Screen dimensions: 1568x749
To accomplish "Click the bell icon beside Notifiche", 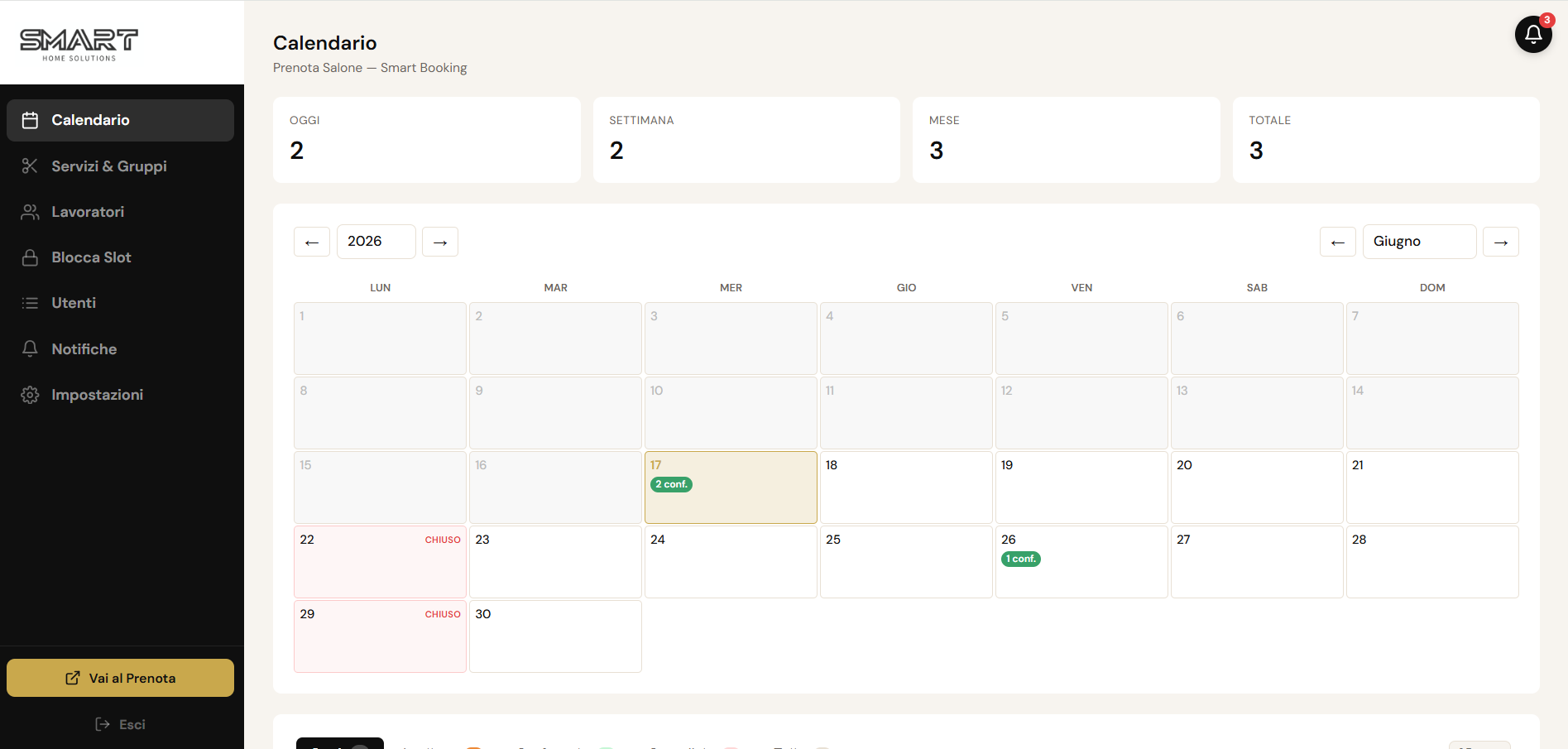I will tap(30, 349).
